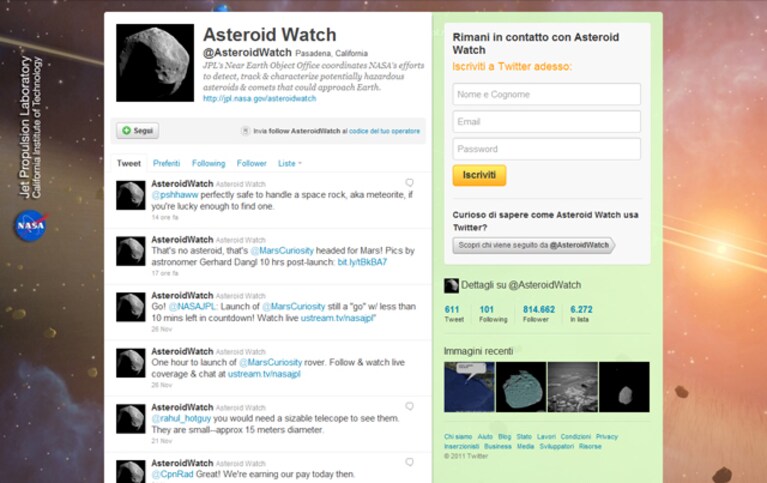Follow the account with the Segui button
The image size is (767, 483).
(x=137, y=131)
